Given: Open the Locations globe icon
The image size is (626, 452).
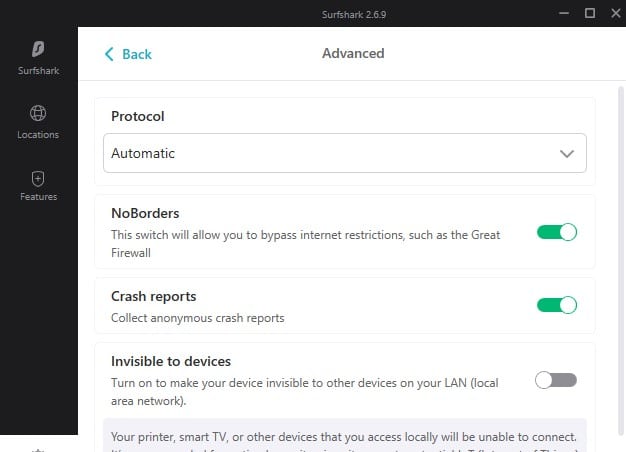Looking at the screenshot, I should (38, 113).
